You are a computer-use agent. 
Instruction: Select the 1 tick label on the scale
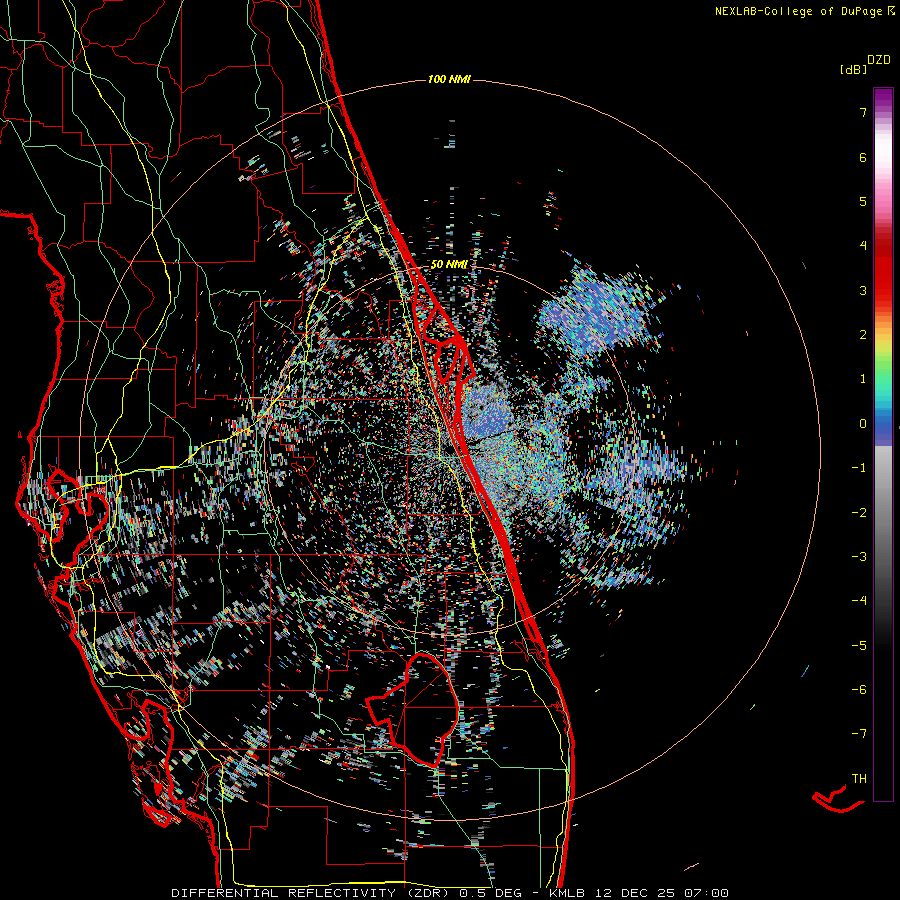863,379
